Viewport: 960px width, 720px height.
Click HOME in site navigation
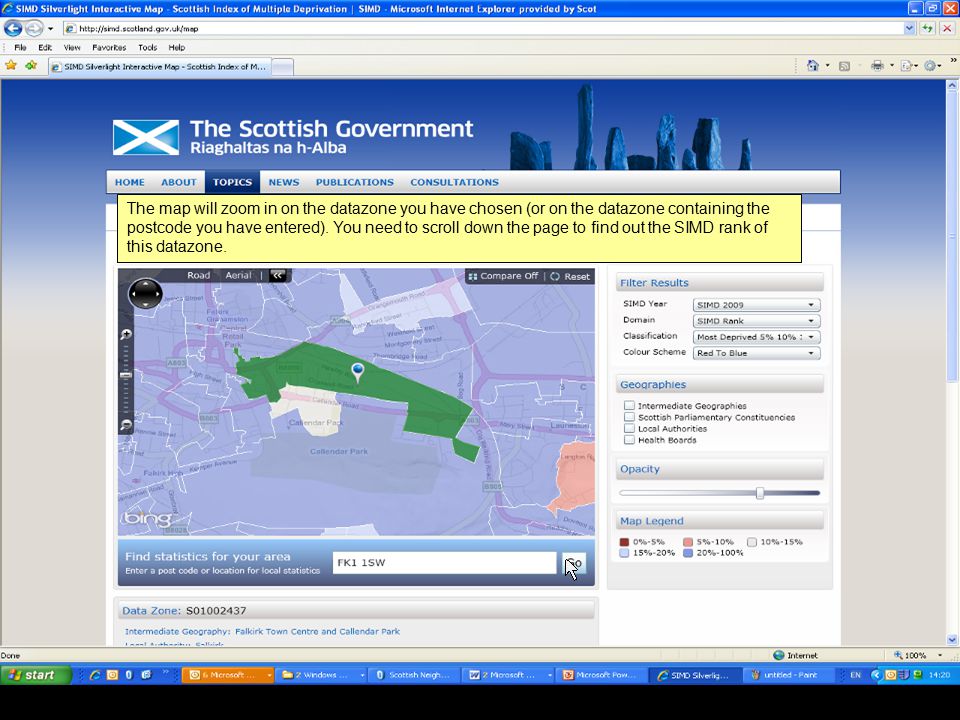pos(130,182)
